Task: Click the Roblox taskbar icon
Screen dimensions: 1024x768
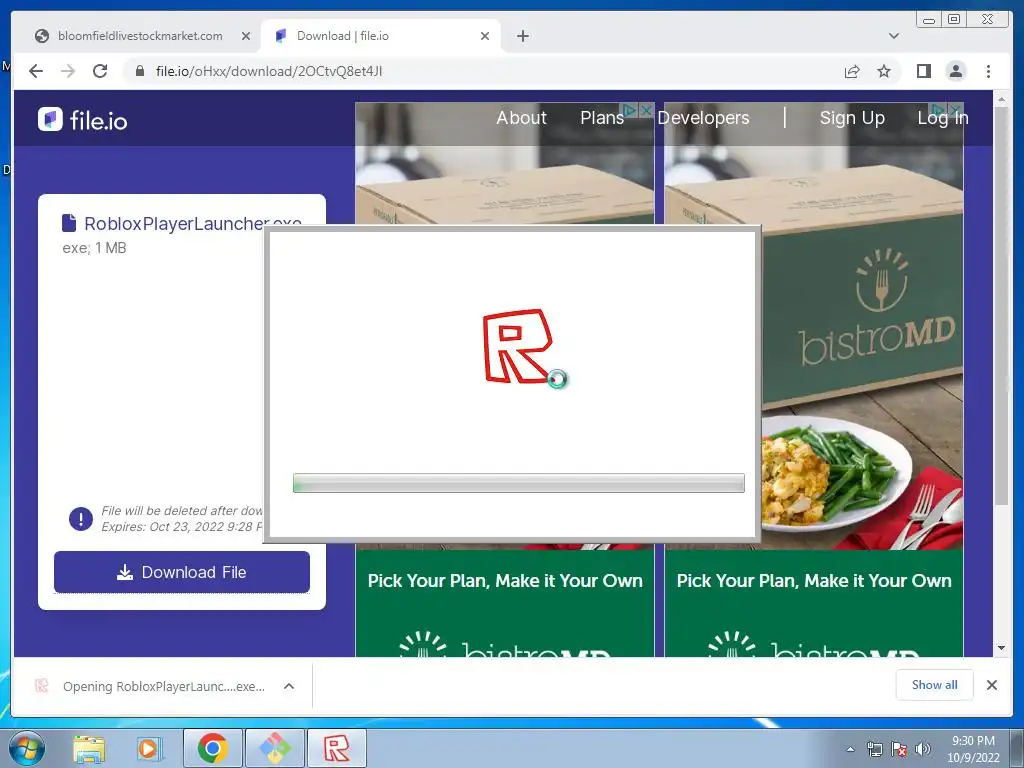Action: click(x=336, y=748)
